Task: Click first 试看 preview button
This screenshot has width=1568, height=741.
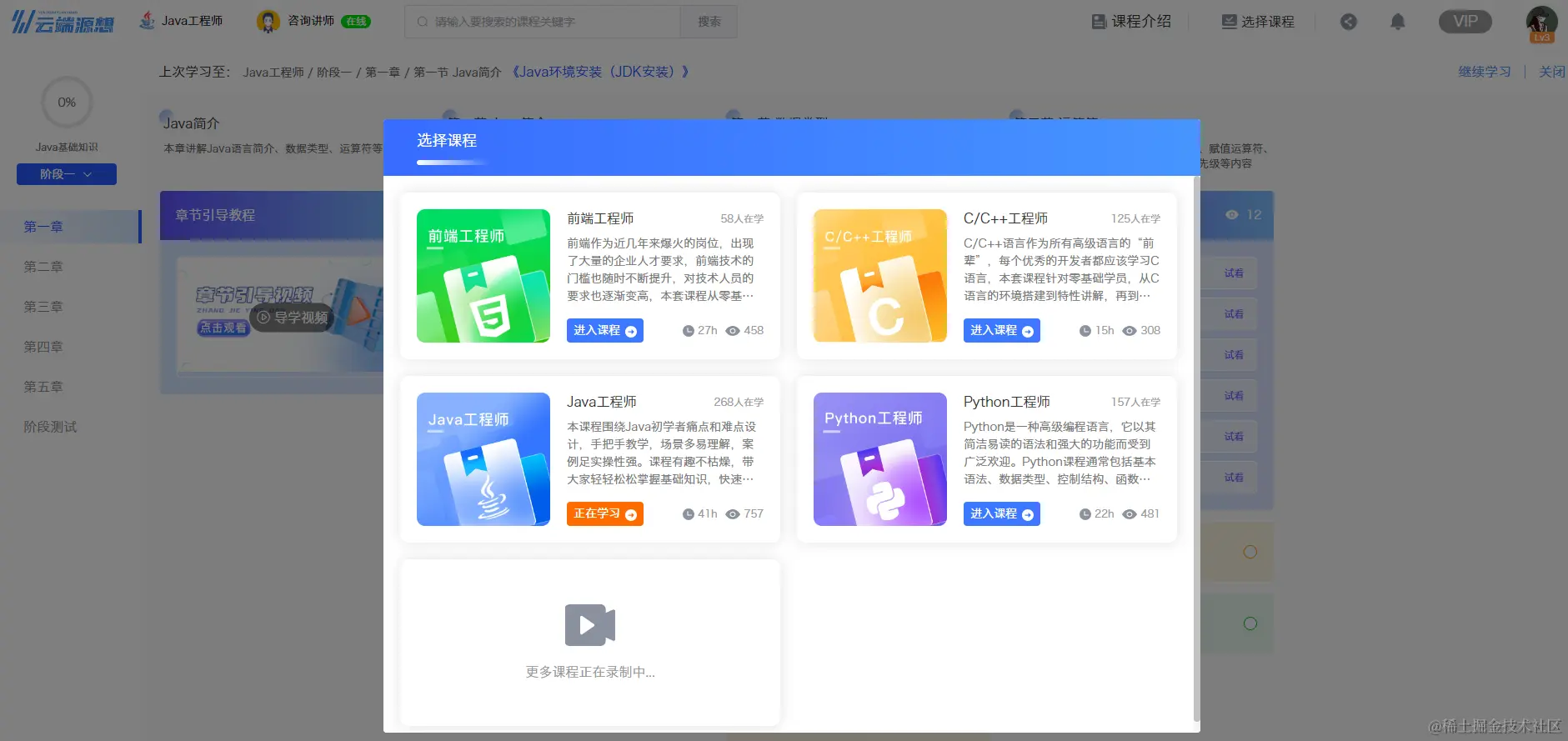Action: pos(1234,273)
